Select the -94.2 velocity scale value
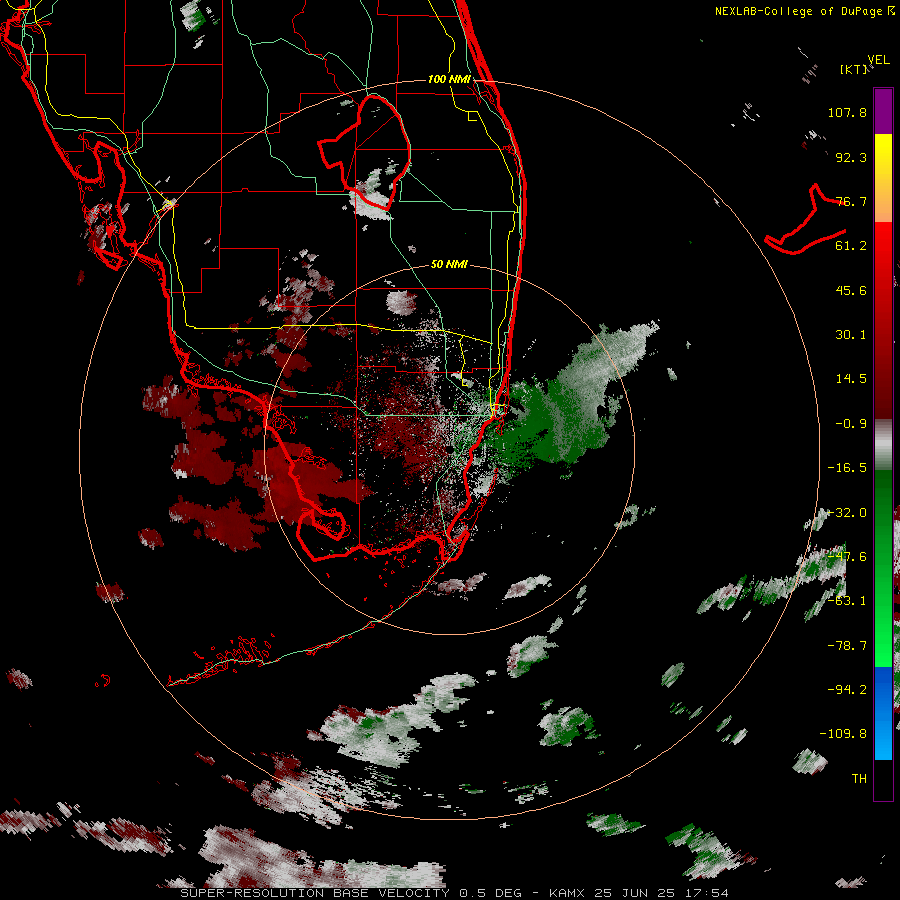The image size is (900, 900). [x=847, y=689]
